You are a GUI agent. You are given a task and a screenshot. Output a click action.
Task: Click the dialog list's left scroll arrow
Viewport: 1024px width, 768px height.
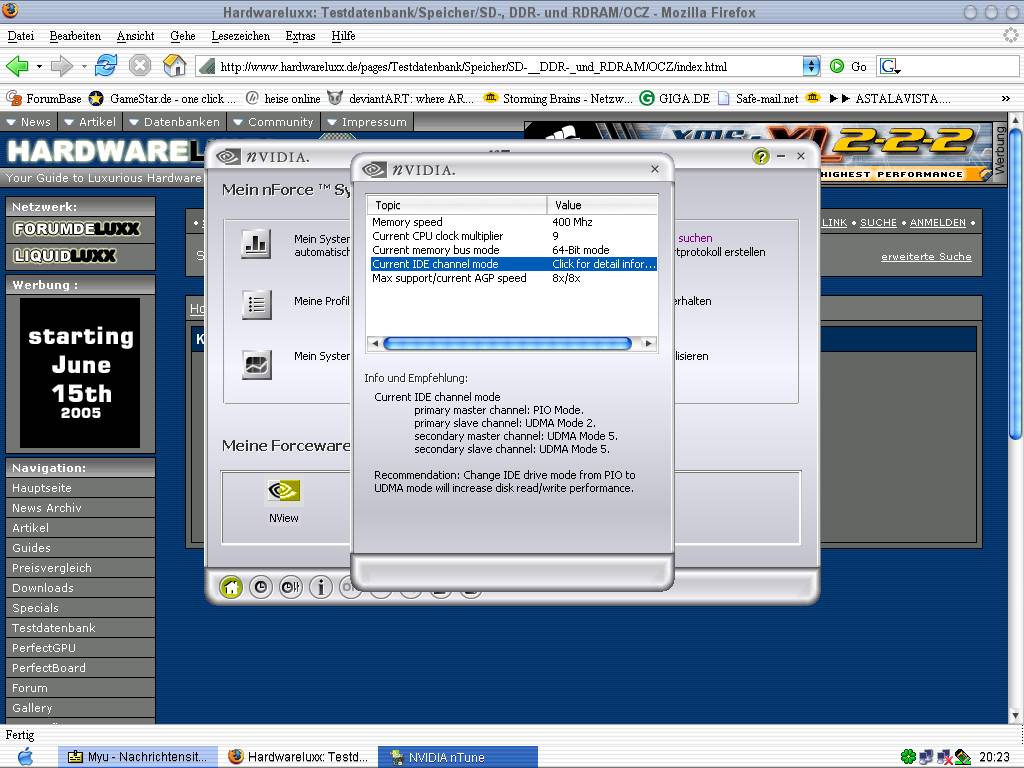(375, 343)
